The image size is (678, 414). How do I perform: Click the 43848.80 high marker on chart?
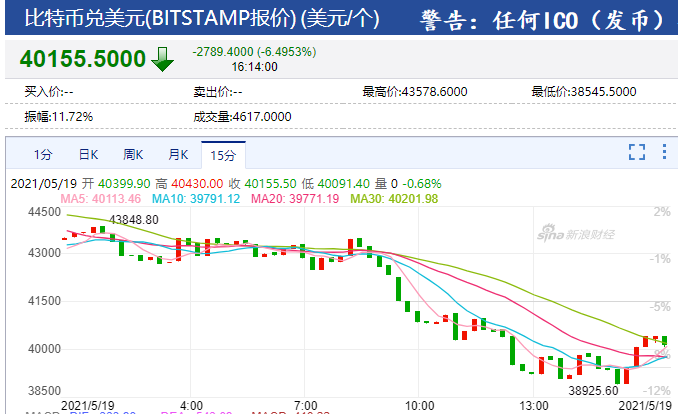pyautogui.click(x=134, y=219)
